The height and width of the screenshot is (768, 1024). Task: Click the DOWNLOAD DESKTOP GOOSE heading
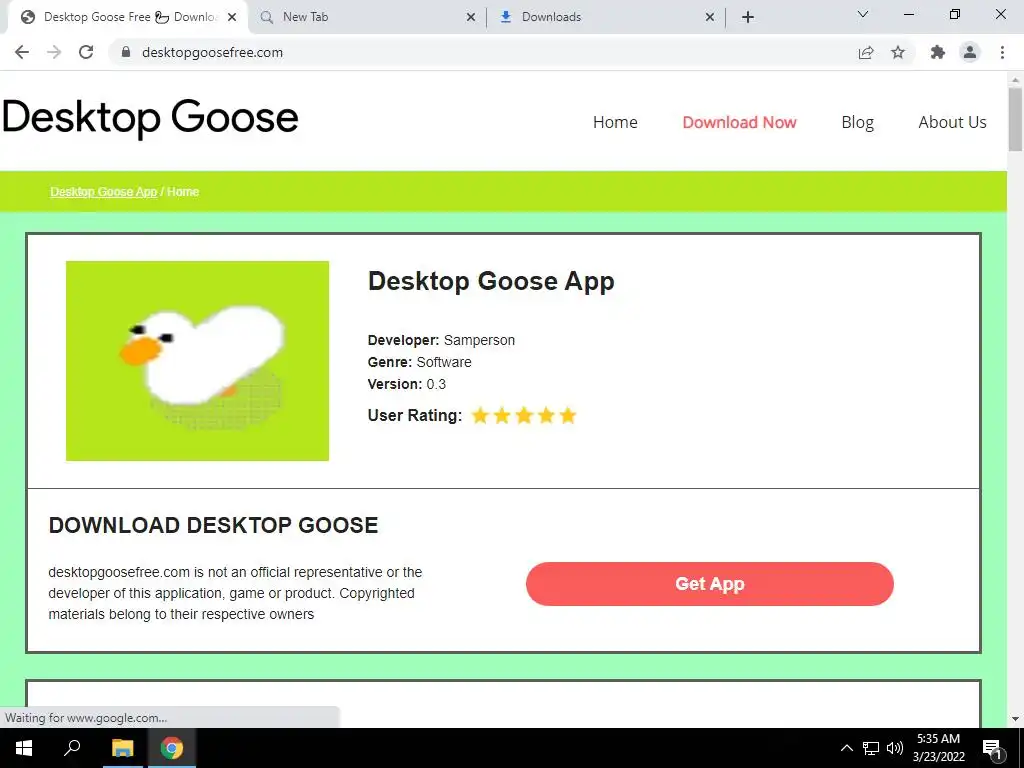pyautogui.click(x=214, y=525)
